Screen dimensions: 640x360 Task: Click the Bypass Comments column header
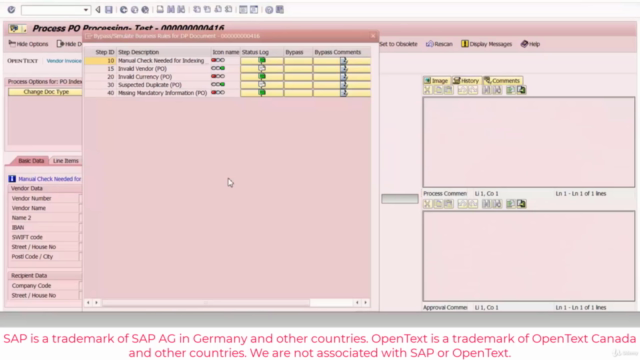(342, 52)
